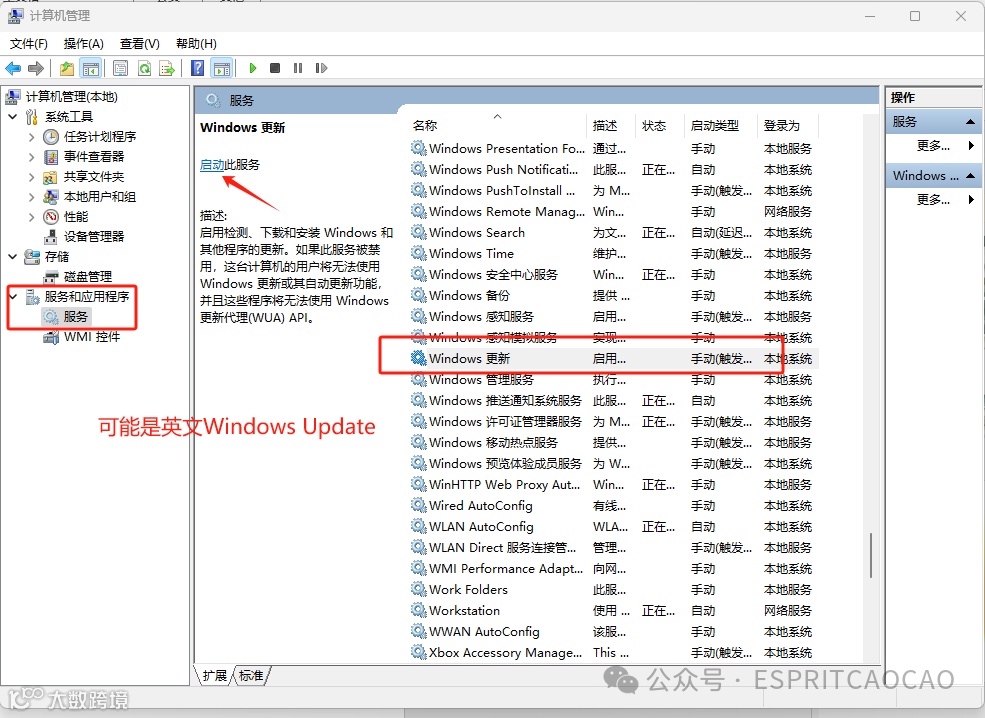Screen dimensions: 985x718
Task: Expand the 本地用户和组 node arrow
Action: [31, 197]
